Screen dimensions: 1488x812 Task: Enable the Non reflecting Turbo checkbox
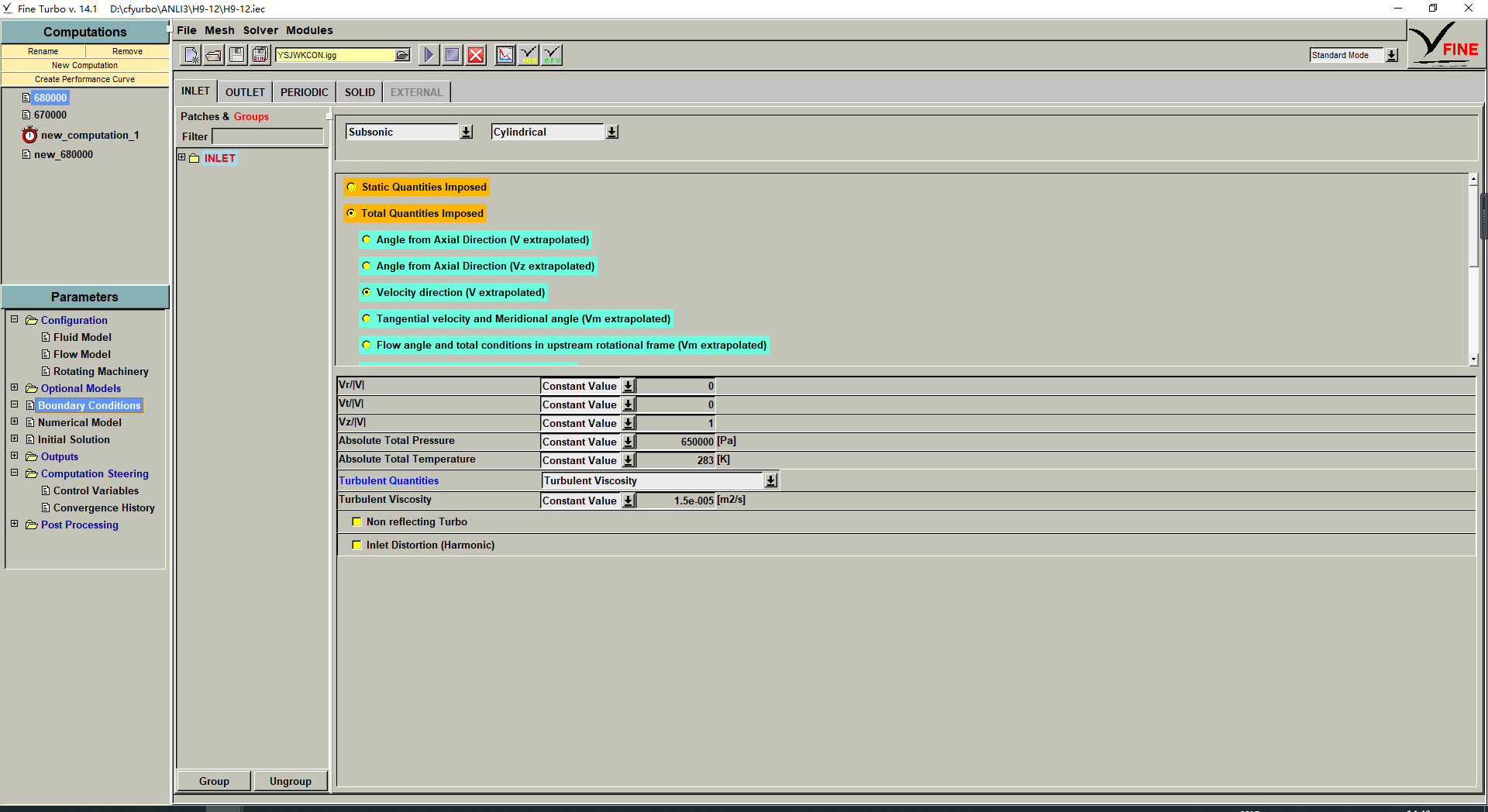[356, 521]
